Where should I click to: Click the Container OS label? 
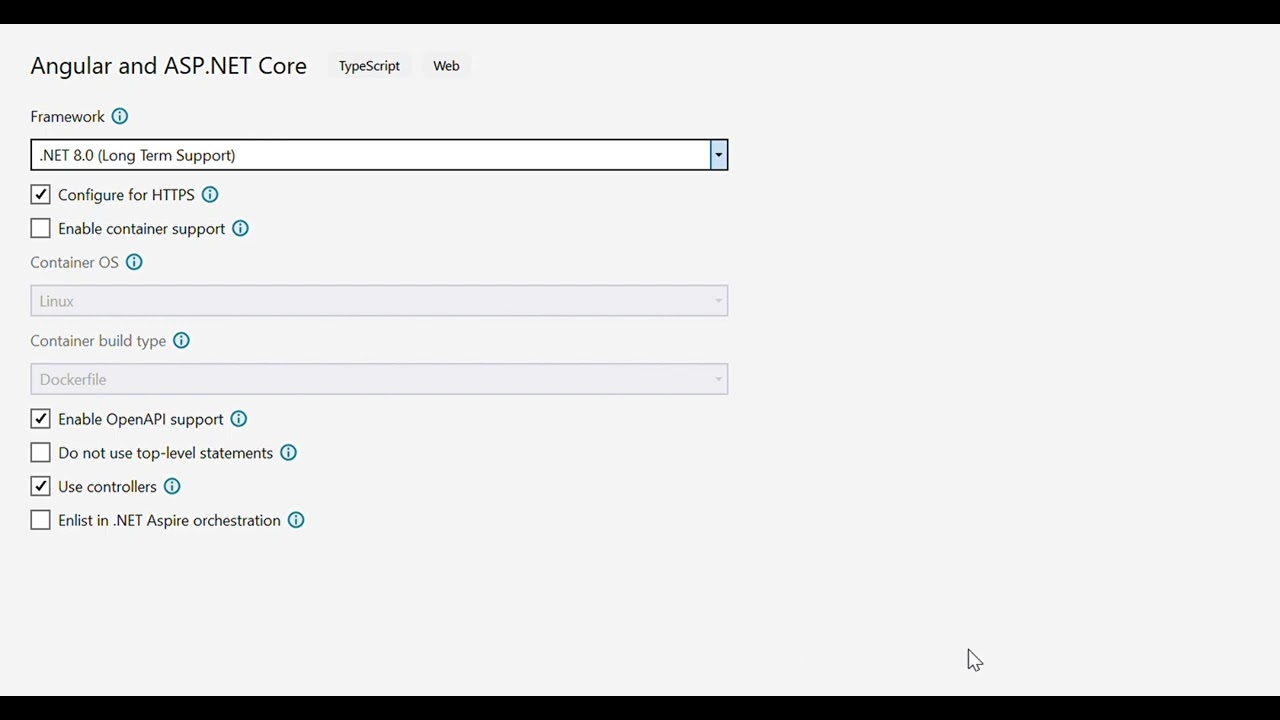74,263
